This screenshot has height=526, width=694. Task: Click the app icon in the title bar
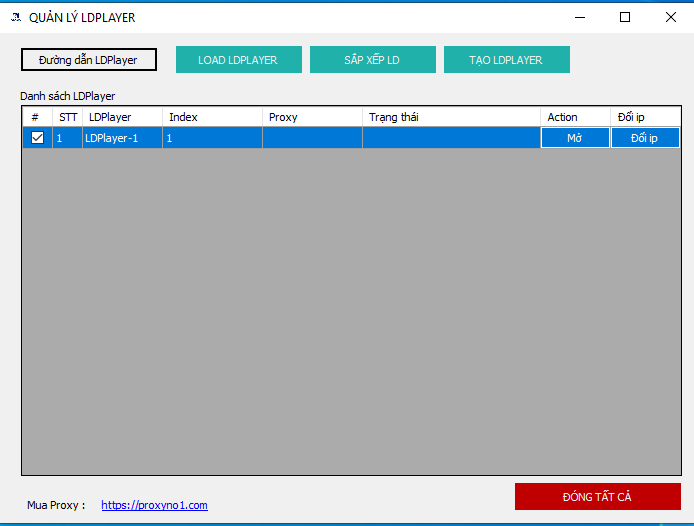pos(16,17)
